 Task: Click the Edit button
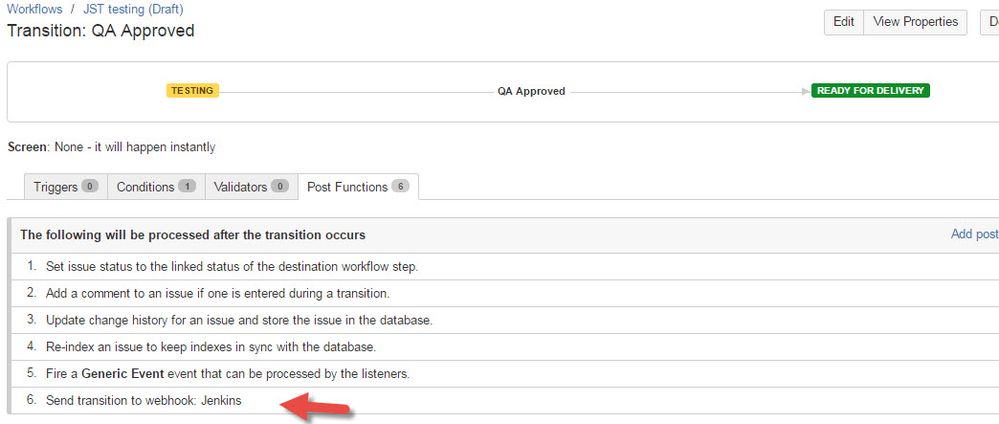tap(844, 22)
